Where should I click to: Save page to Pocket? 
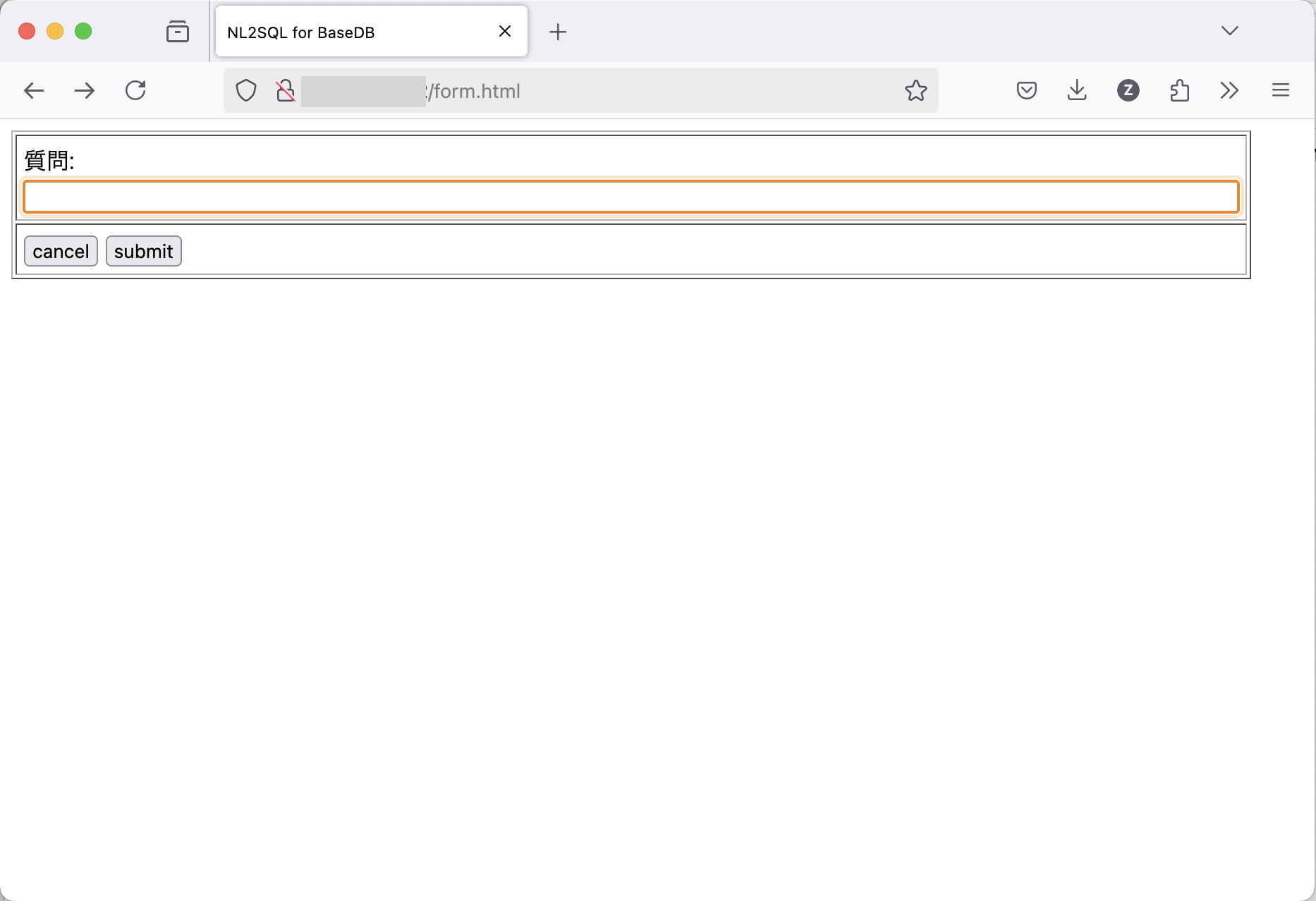click(1027, 90)
